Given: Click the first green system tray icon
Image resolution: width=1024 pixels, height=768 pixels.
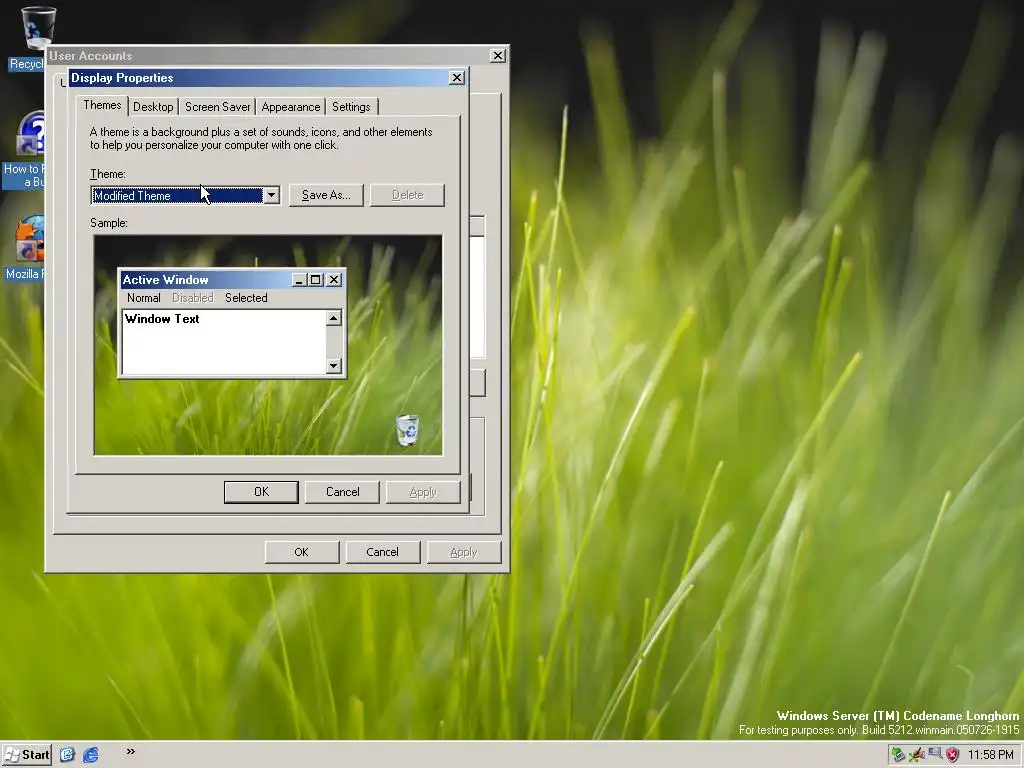Looking at the screenshot, I should 899,755.
